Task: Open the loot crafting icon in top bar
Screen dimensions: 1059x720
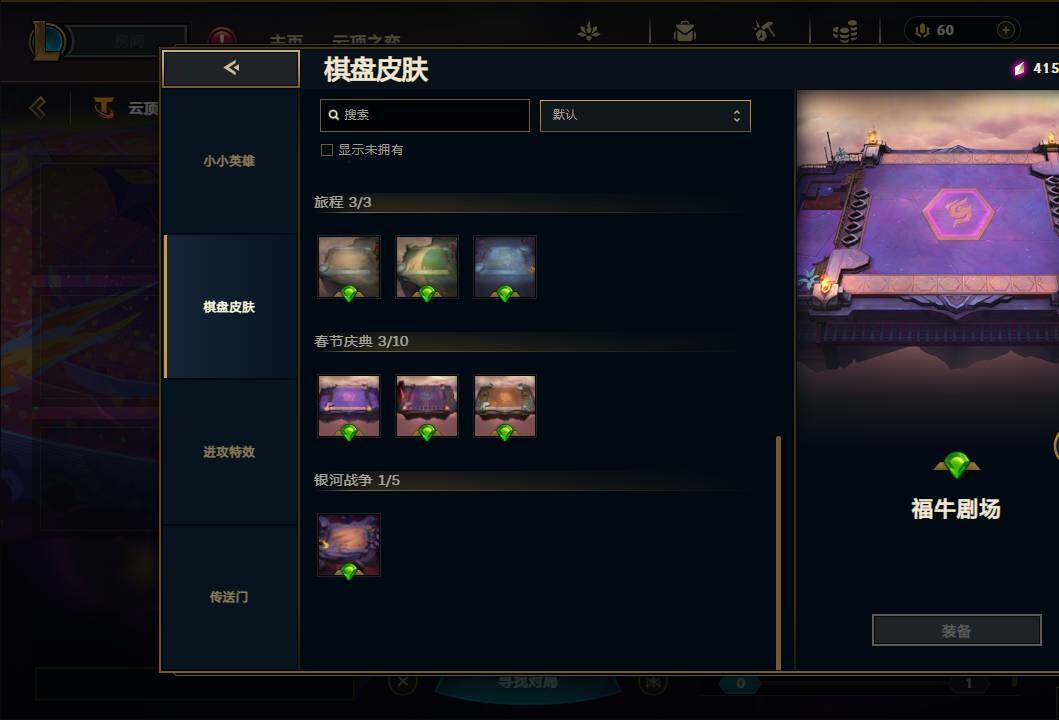Action: (x=765, y=30)
